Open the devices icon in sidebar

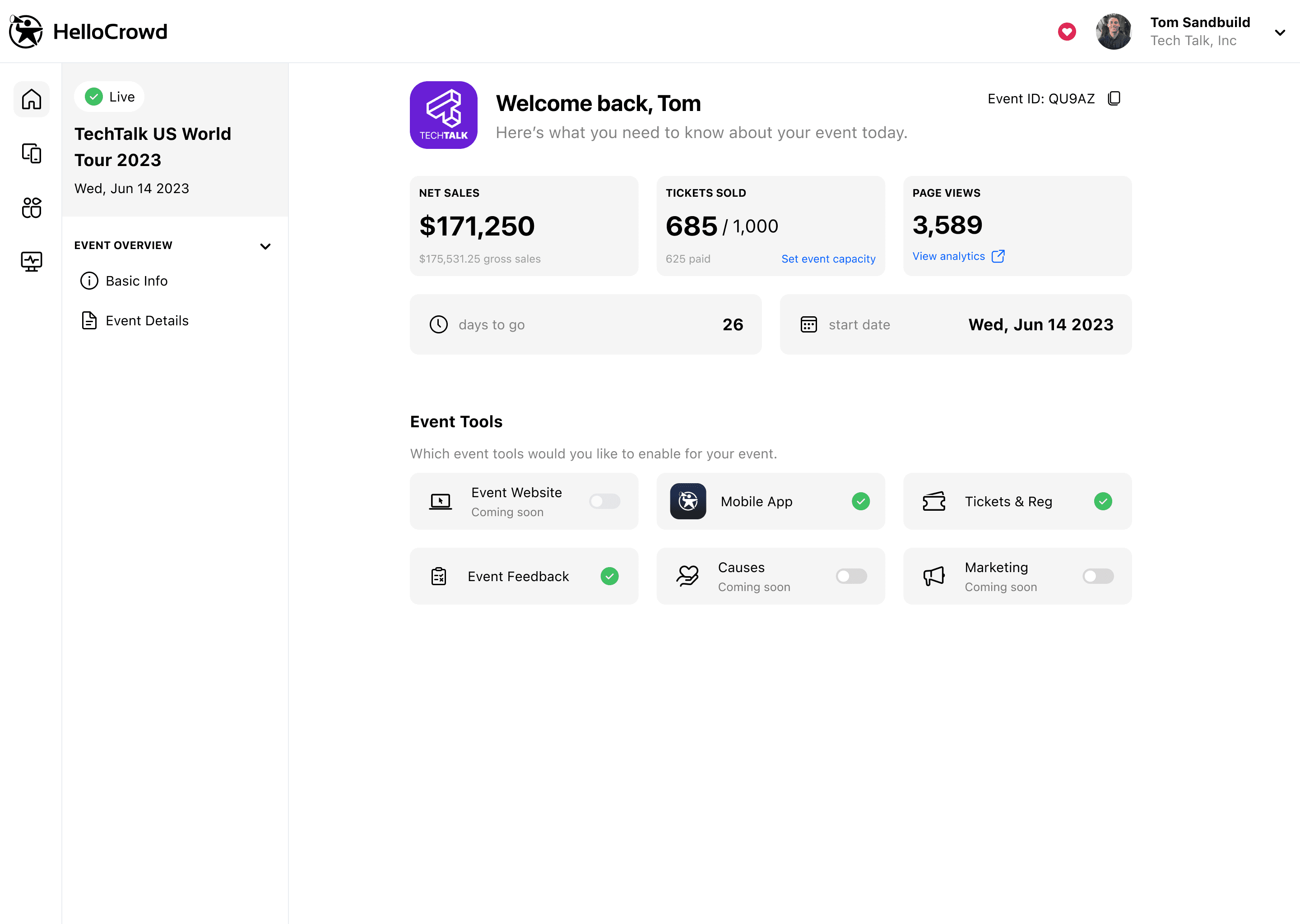point(31,153)
